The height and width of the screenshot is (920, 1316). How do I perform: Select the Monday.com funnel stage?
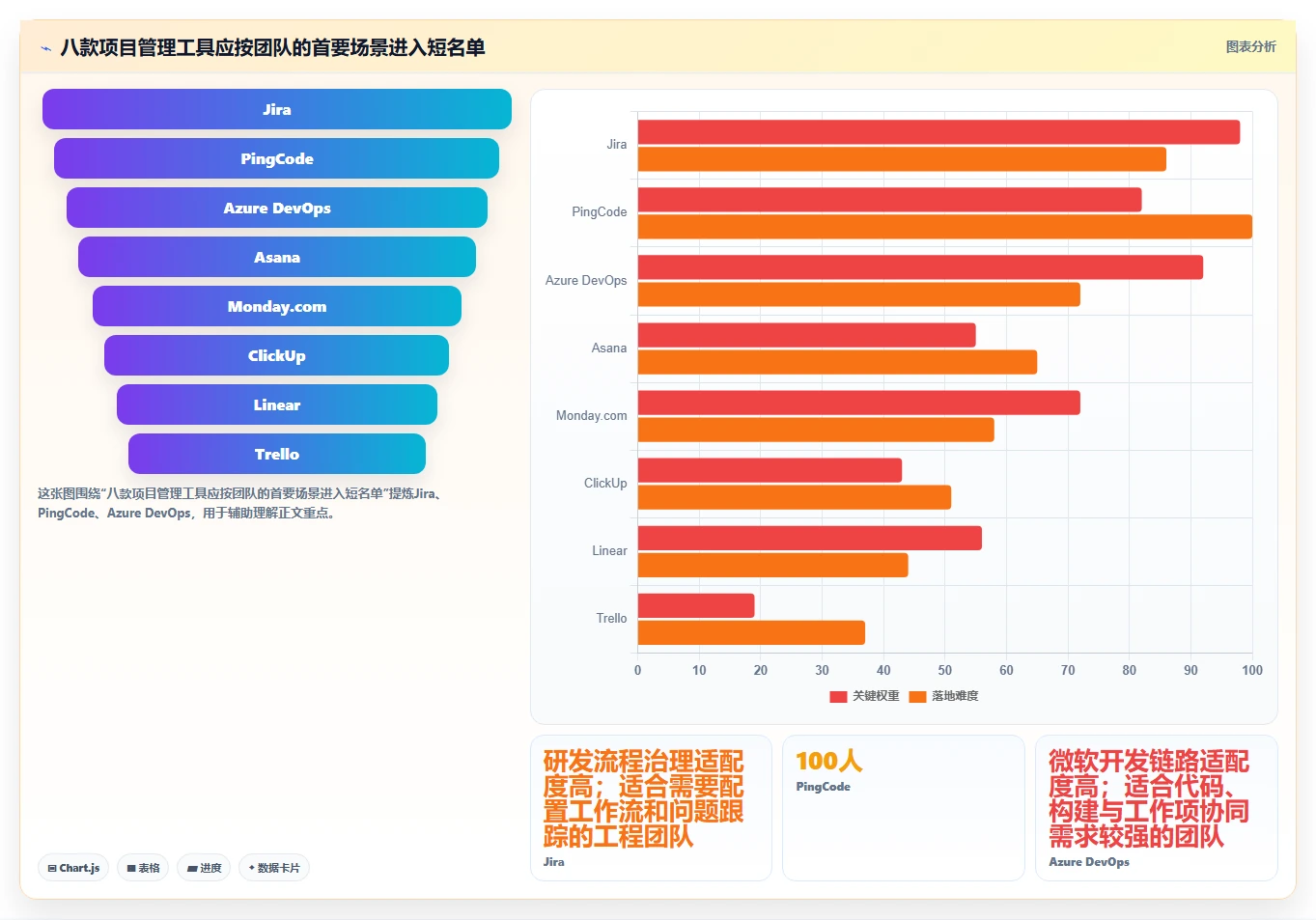277,306
